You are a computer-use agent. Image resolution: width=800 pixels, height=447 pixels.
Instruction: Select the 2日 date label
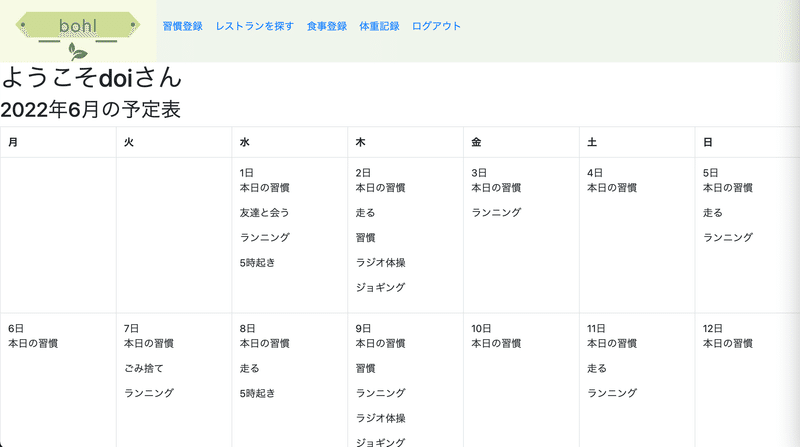(x=363, y=173)
